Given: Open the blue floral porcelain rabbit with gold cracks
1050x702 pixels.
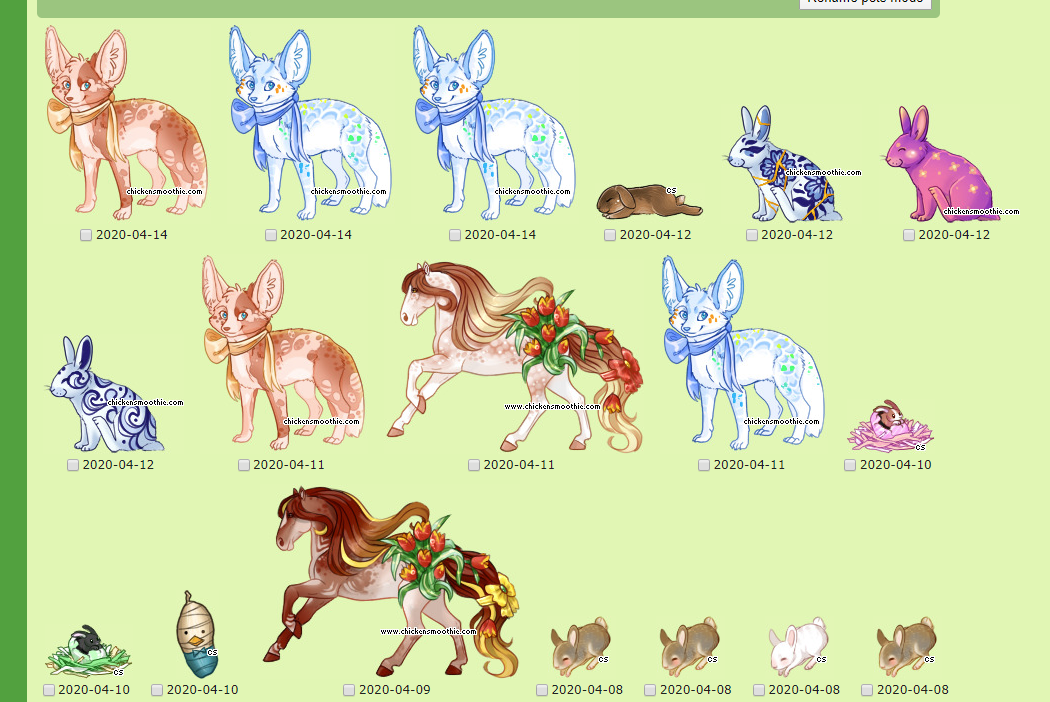Looking at the screenshot, I should pyautogui.click(x=785, y=163).
